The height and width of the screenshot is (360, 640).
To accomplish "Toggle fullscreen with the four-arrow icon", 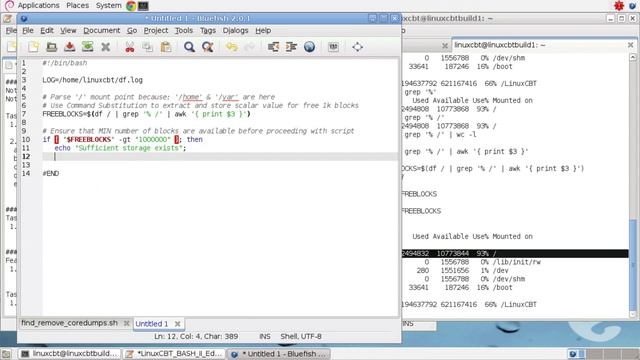I will click(x=358, y=47).
